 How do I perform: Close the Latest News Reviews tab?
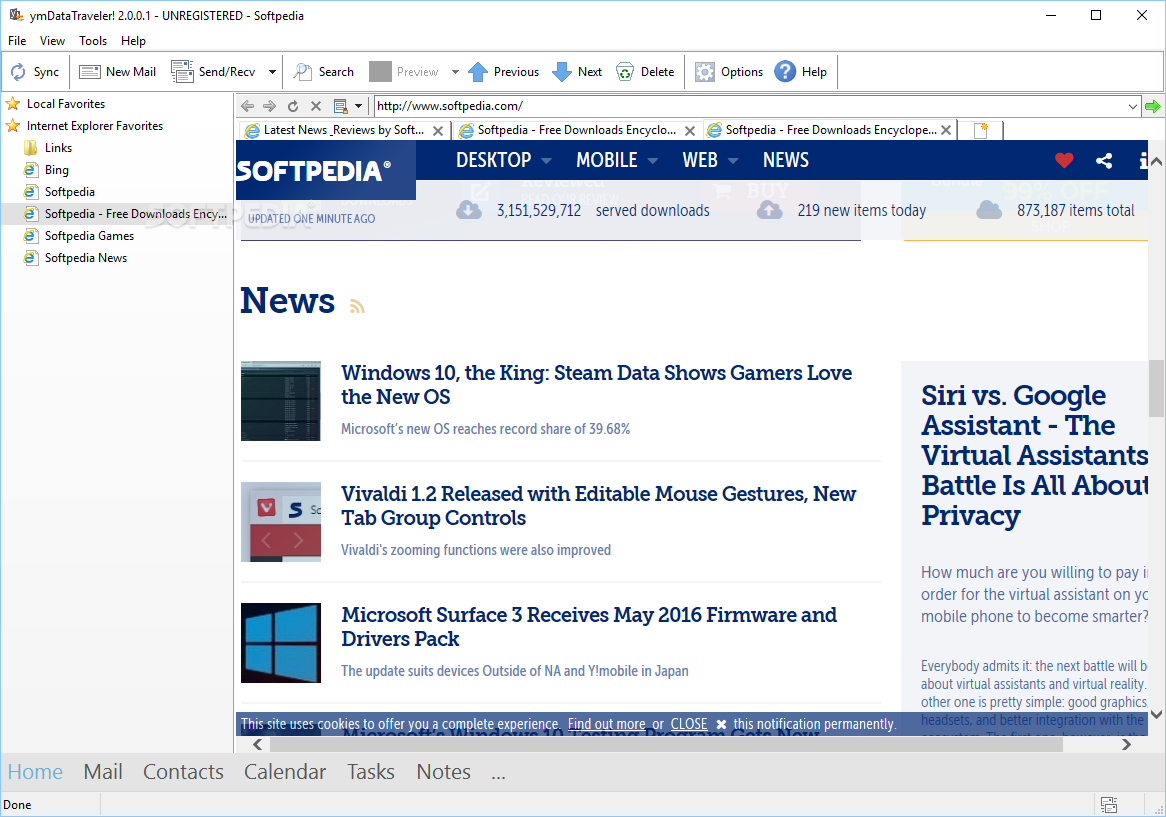(438, 131)
